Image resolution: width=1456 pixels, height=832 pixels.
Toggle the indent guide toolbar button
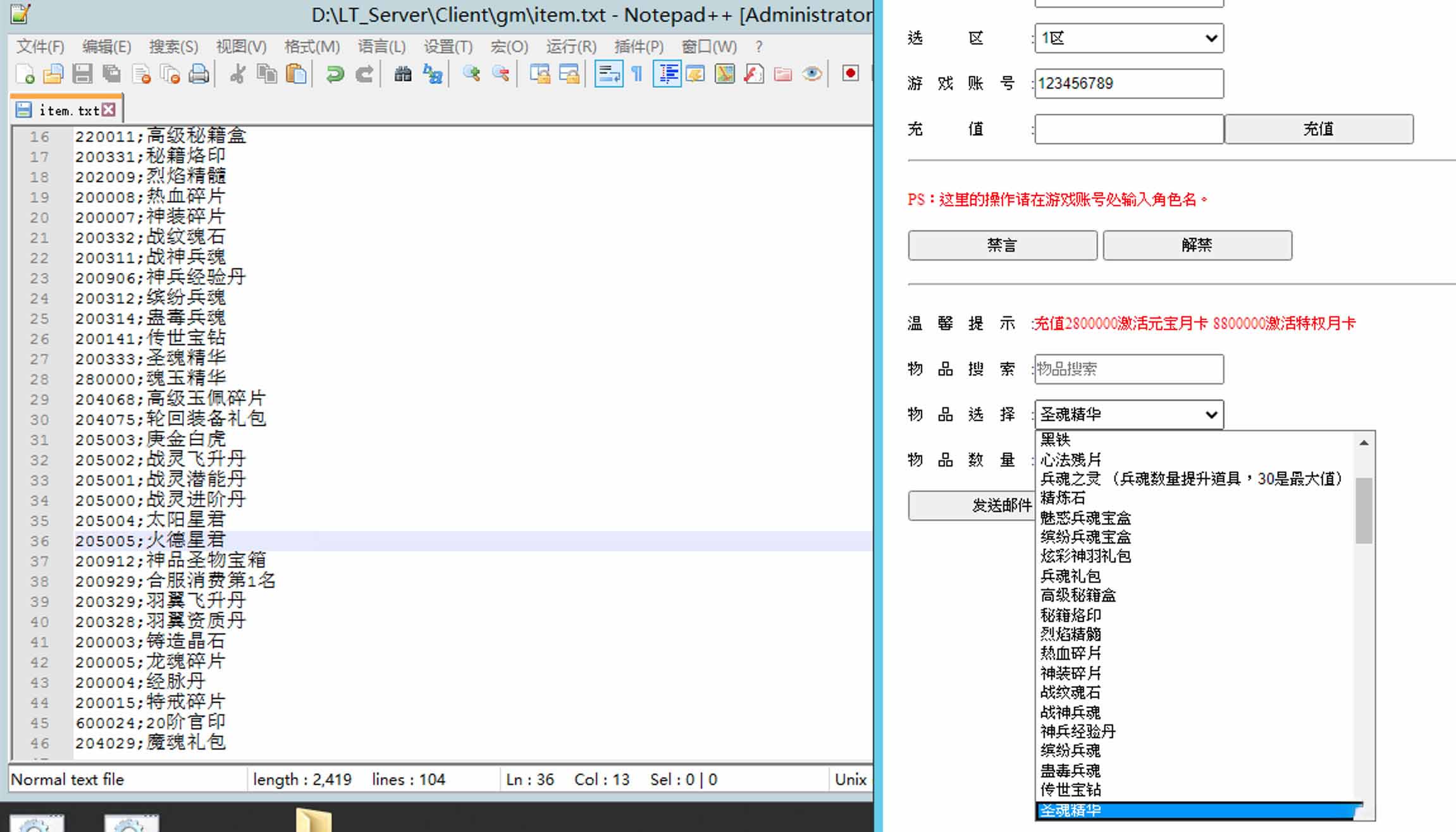click(x=667, y=74)
